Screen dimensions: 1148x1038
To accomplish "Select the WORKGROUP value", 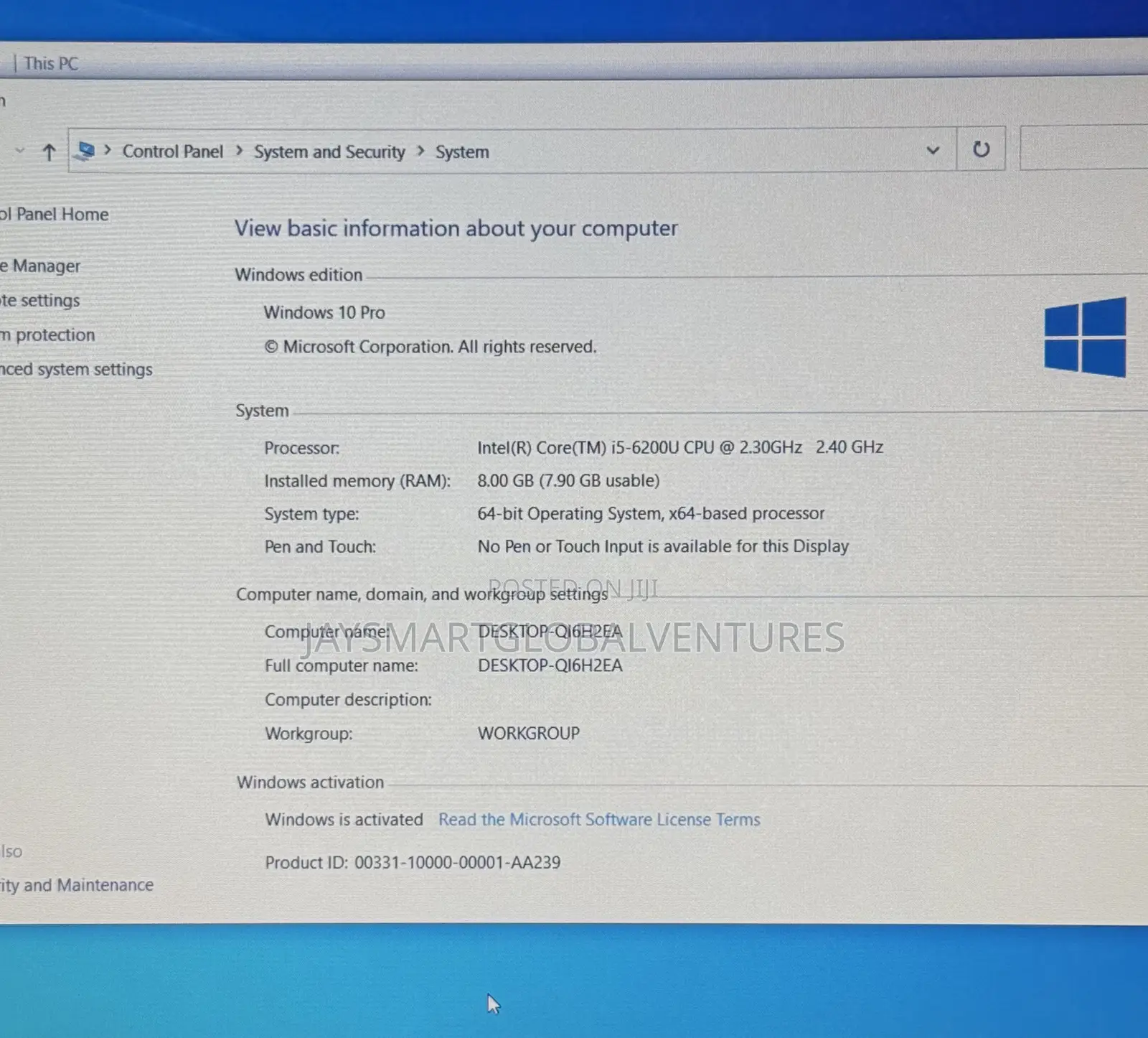I will (x=529, y=734).
